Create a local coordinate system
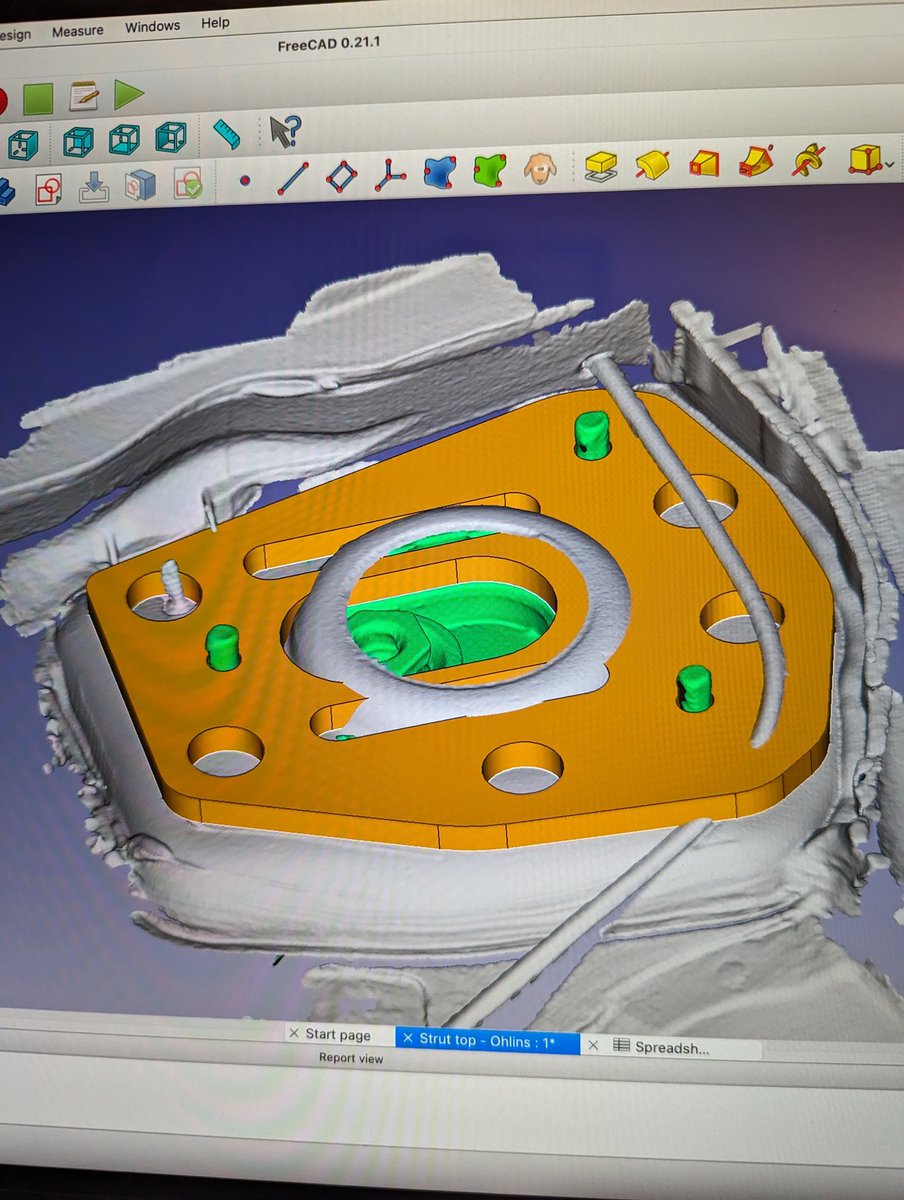This screenshot has width=904, height=1200. pyautogui.click(x=390, y=174)
